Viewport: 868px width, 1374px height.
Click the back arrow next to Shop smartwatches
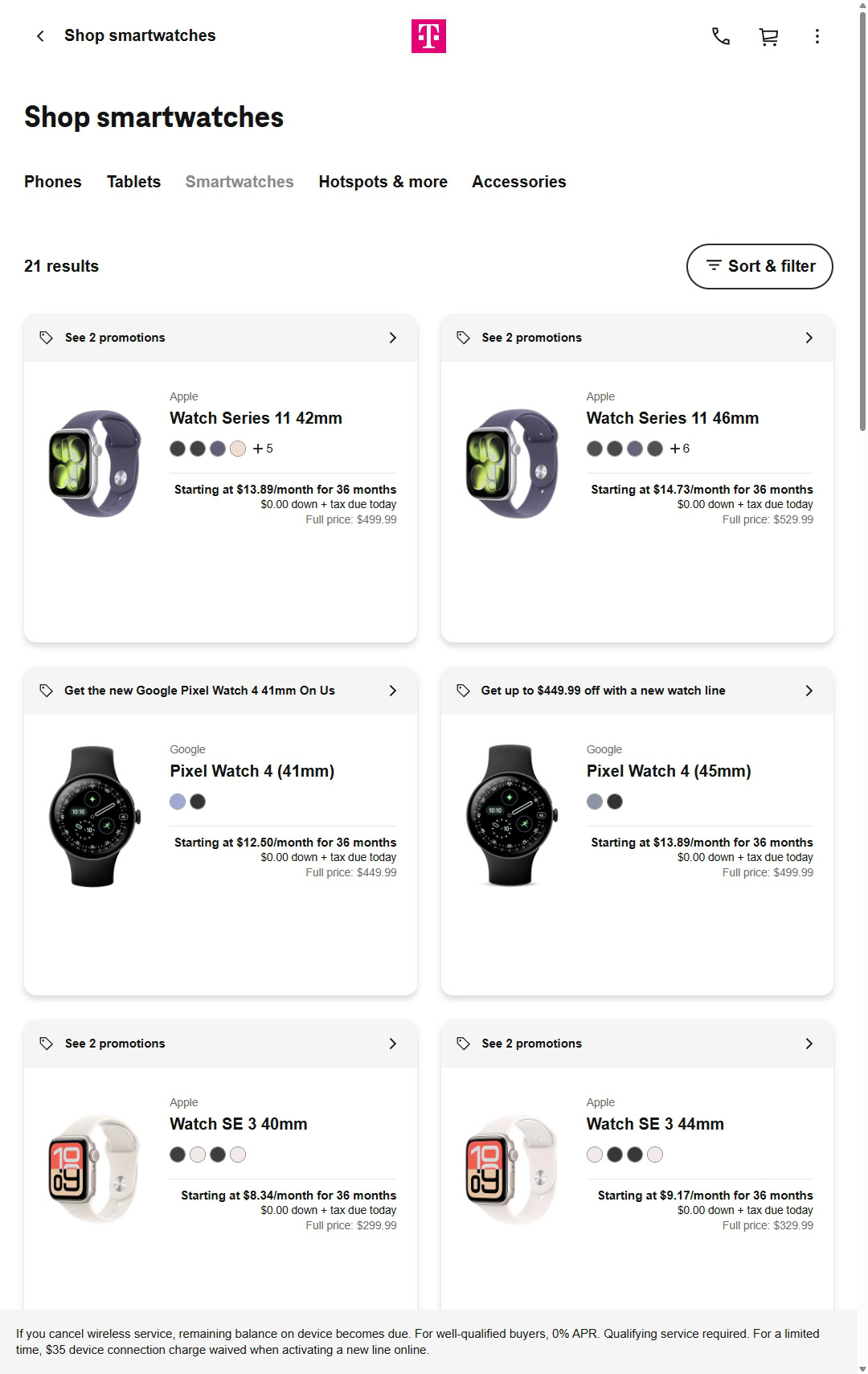pos(39,36)
